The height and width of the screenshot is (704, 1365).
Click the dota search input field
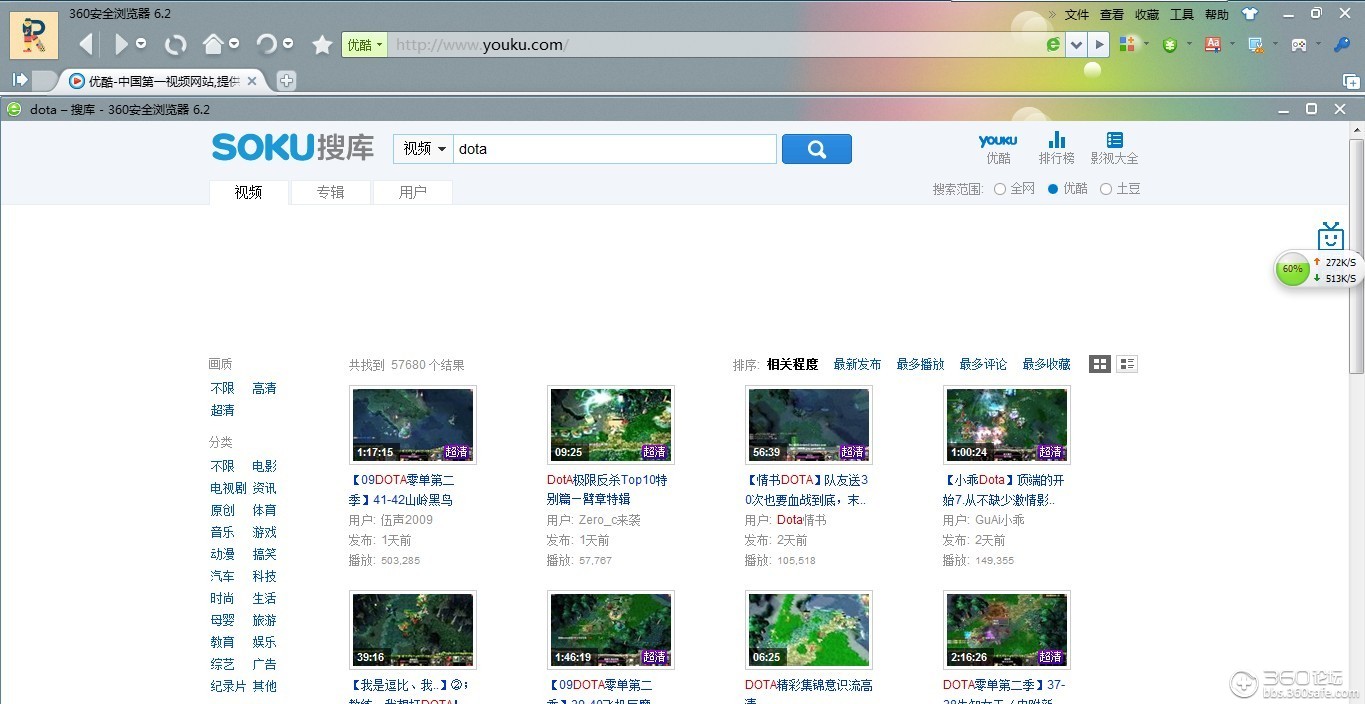click(x=615, y=149)
